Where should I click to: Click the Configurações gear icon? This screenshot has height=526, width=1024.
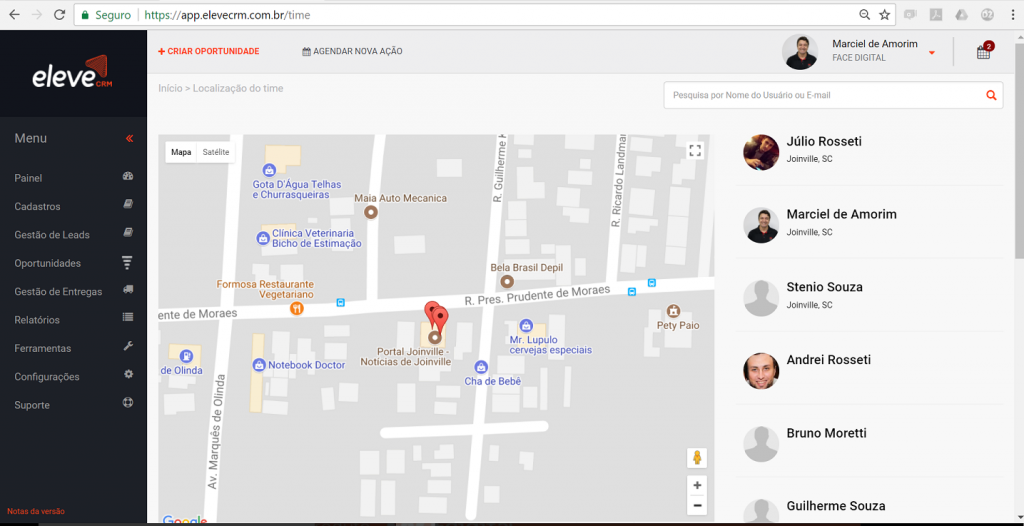click(129, 374)
